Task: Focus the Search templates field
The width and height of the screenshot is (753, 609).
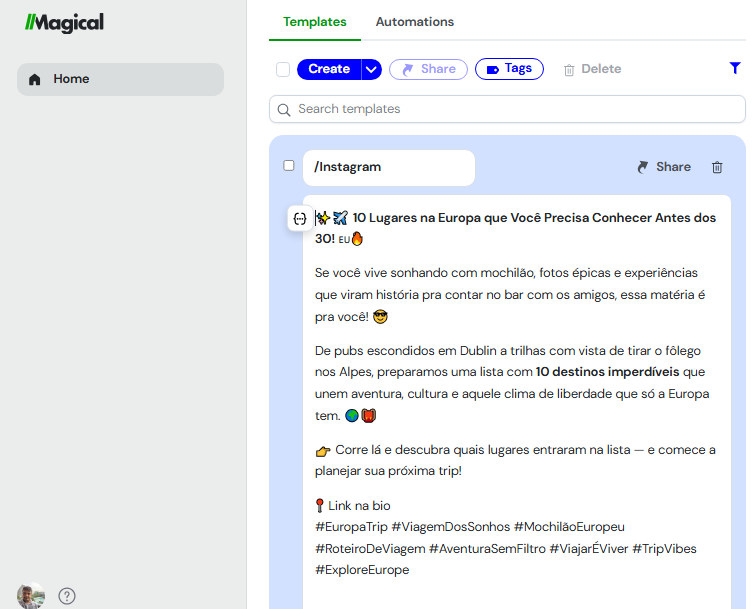Action: [x=507, y=109]
